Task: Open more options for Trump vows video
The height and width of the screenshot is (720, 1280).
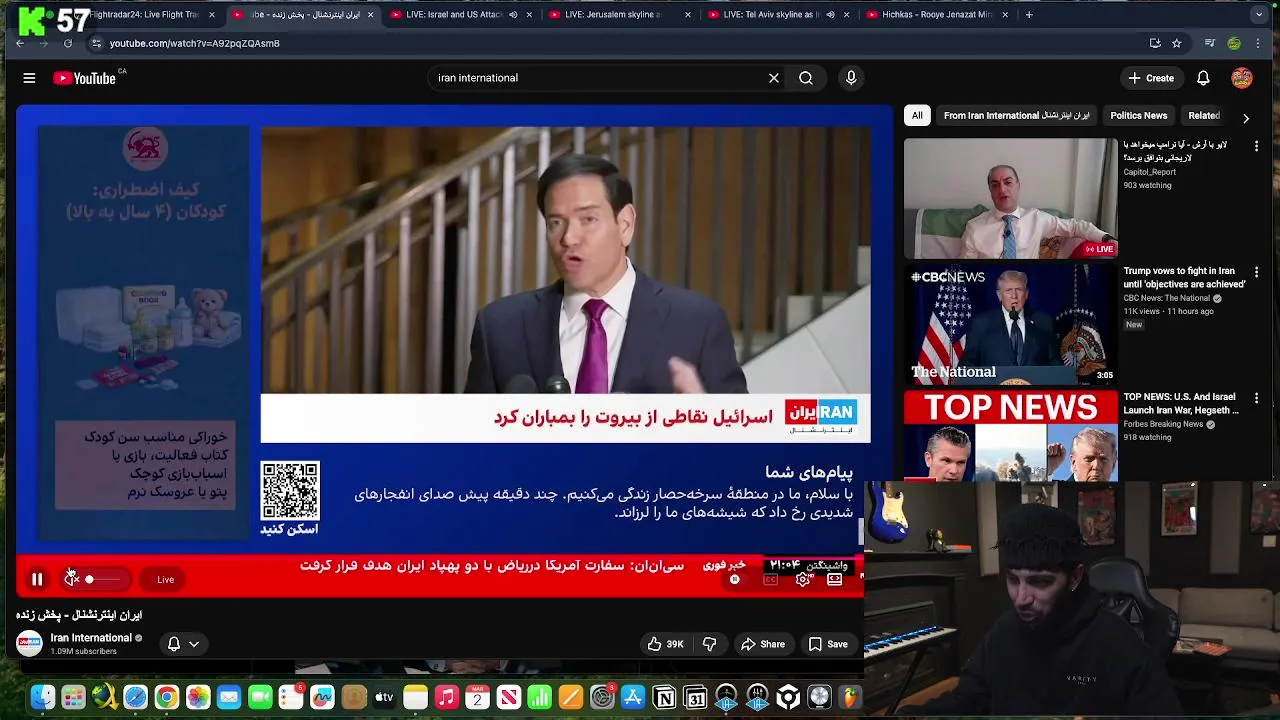Action: [1257, 272]
